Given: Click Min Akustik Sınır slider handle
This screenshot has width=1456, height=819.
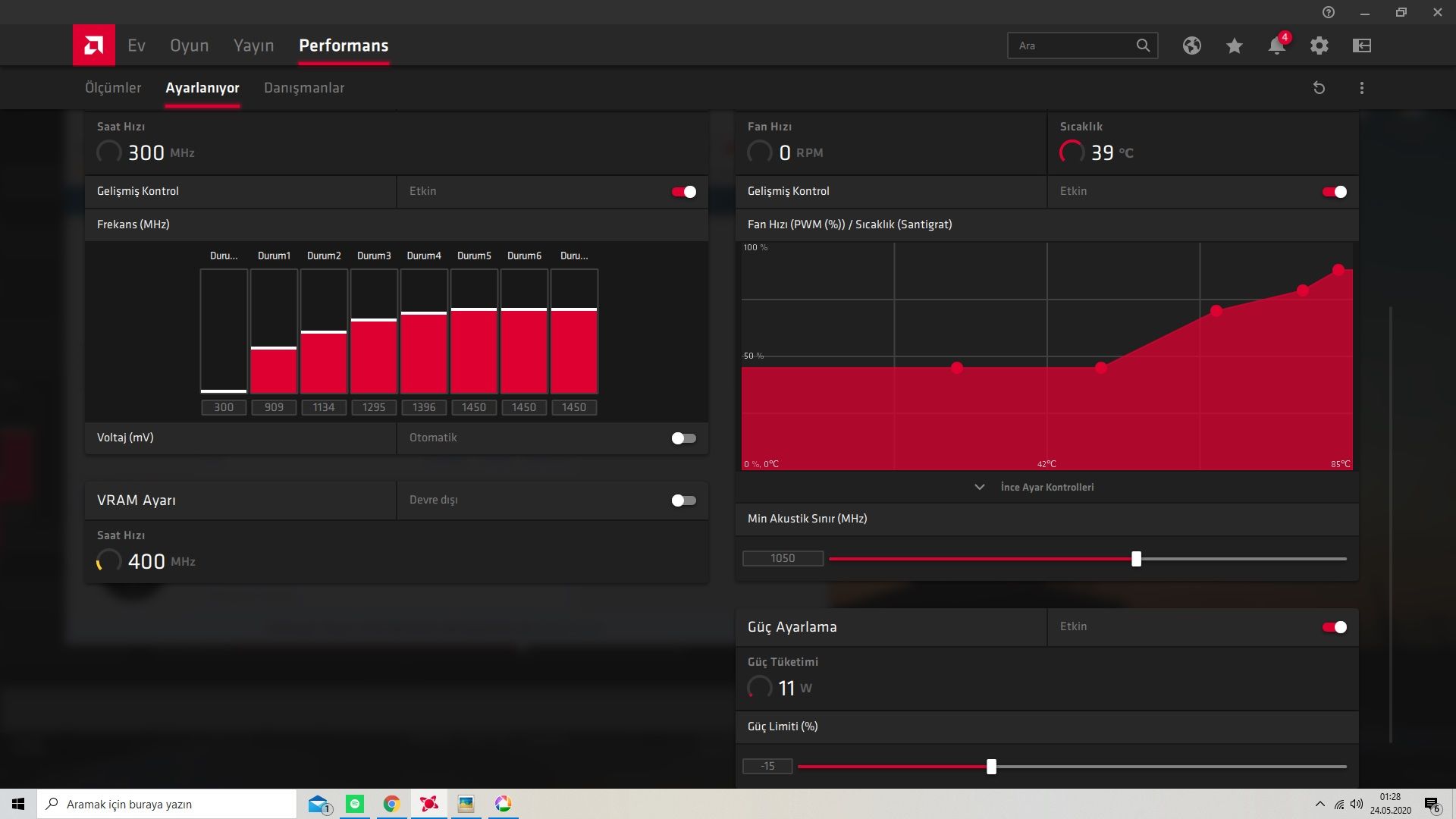Looking at the screenshot, I should 1136,559.
